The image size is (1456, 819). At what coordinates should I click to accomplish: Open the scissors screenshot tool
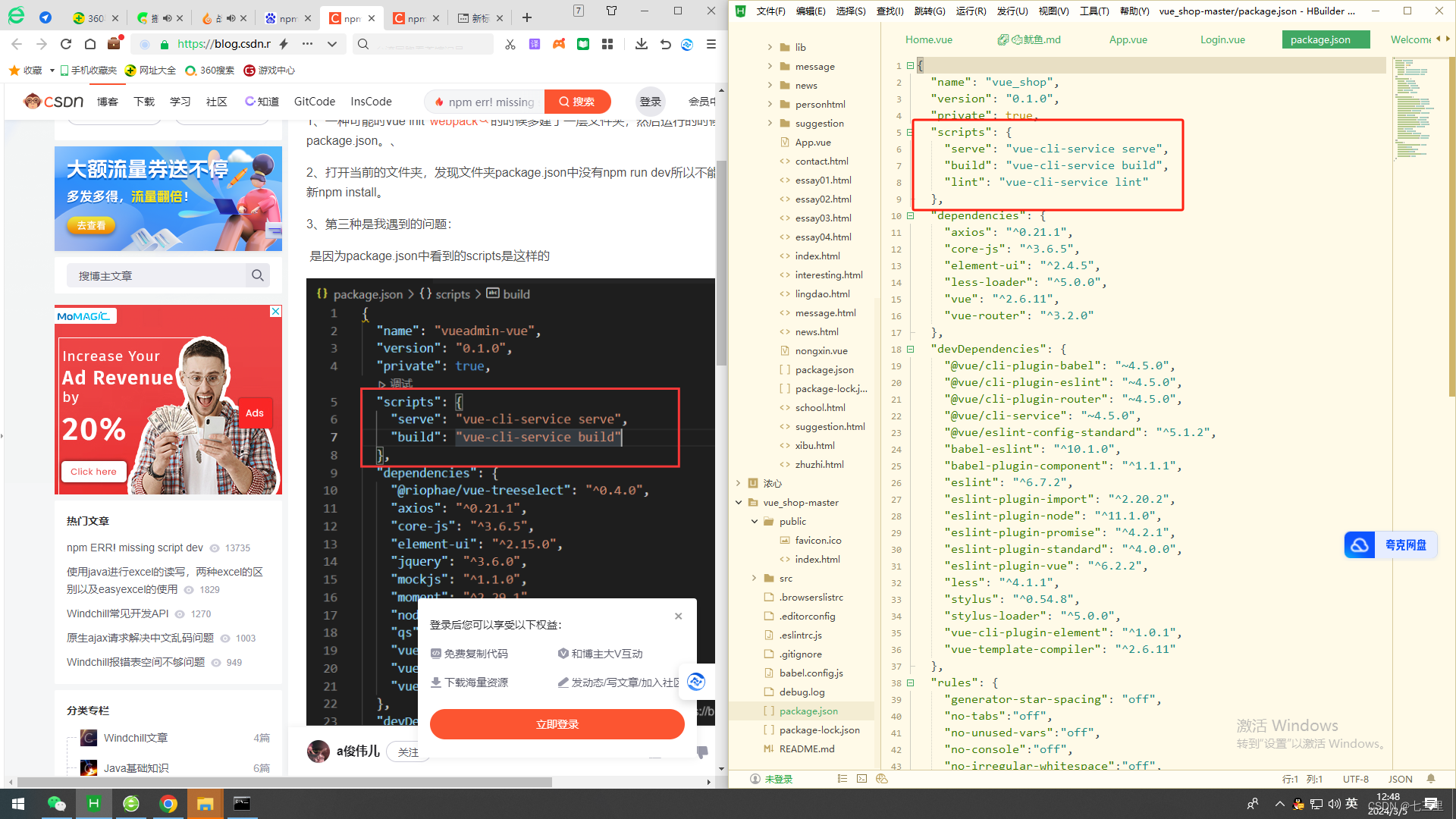click(510, 44)
